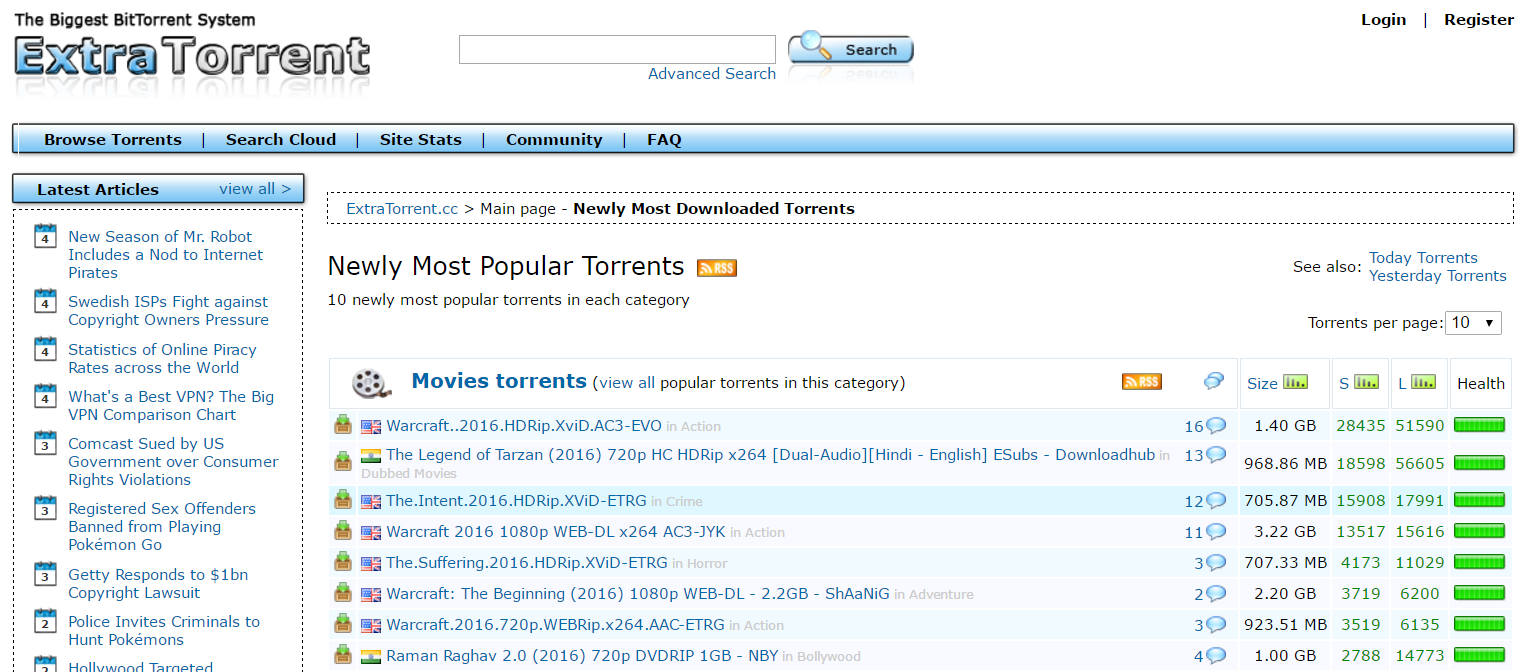
Task: Open comments bubble for Warcraft: The Beginning
Action: 1216,594
